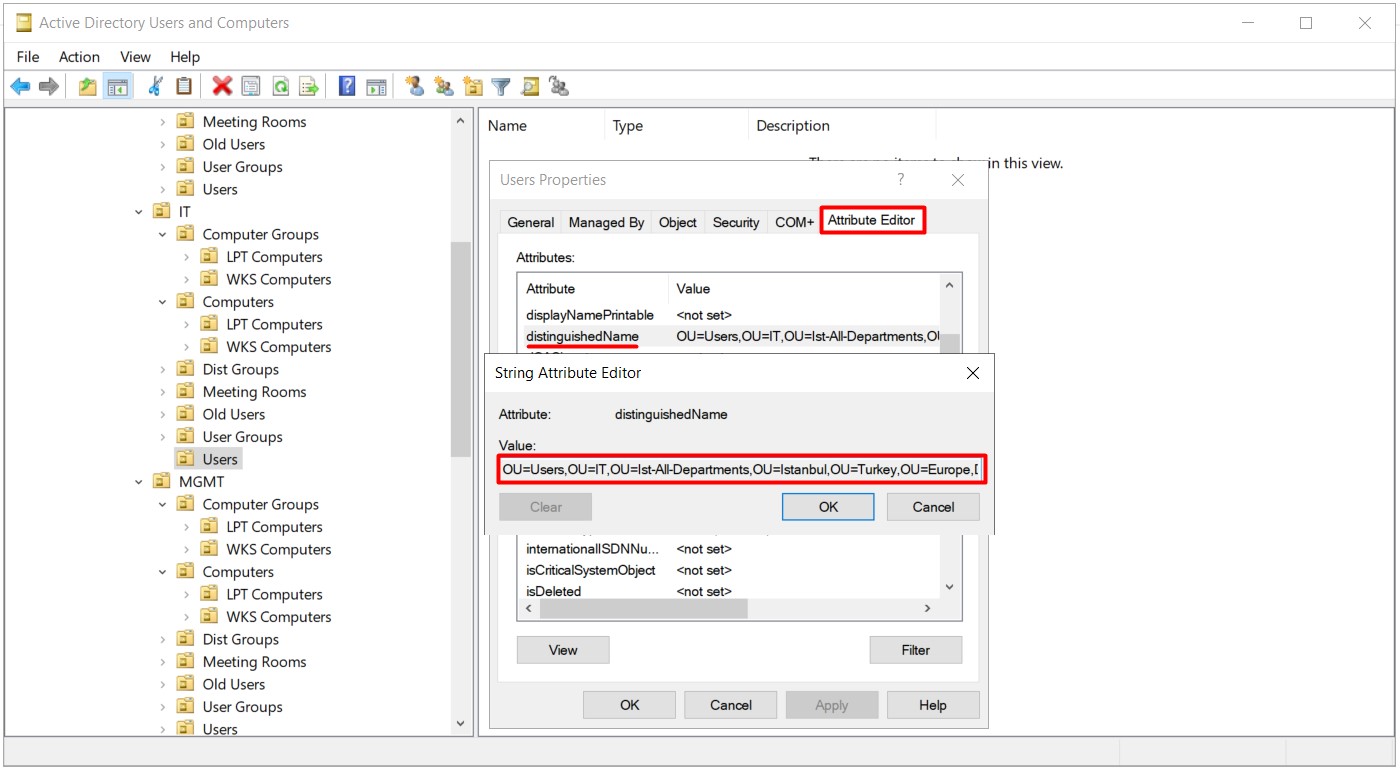
Task: Collapse Computer Groups under IT
Action: point(163,235)
